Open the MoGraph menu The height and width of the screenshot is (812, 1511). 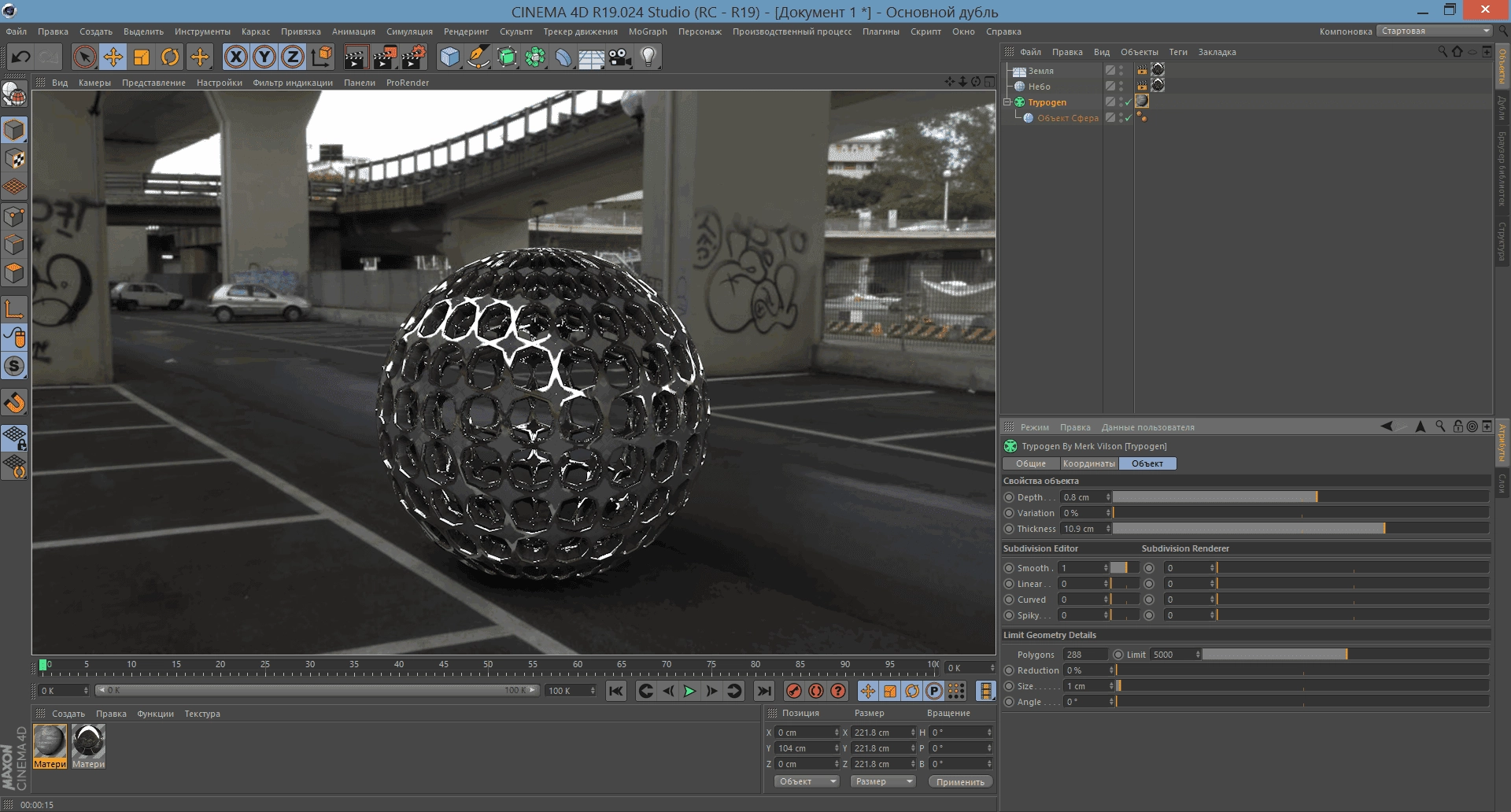(648, 31)
